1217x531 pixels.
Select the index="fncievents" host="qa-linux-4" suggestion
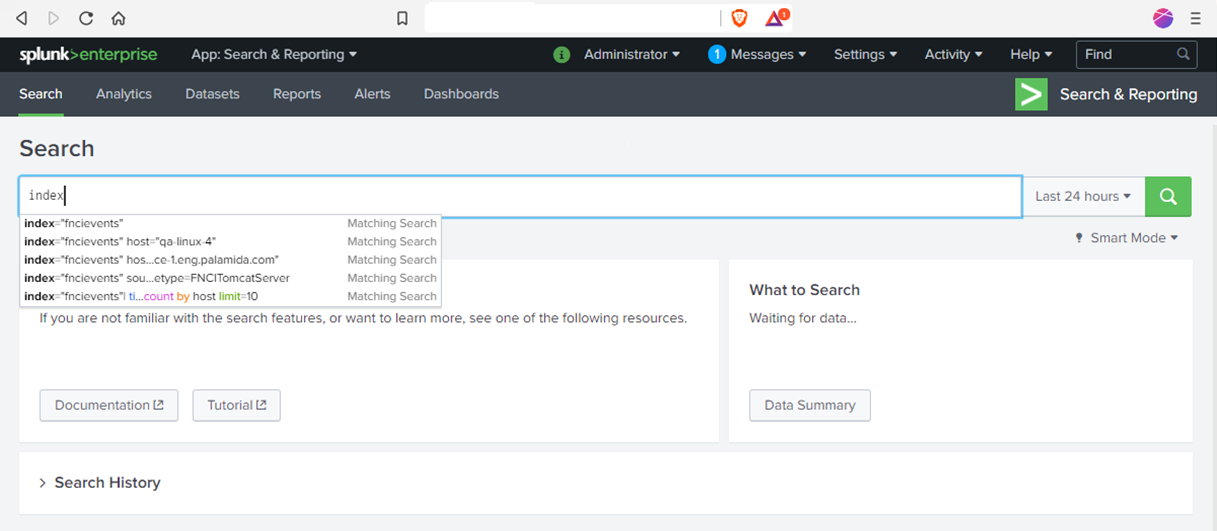point(120,241)
